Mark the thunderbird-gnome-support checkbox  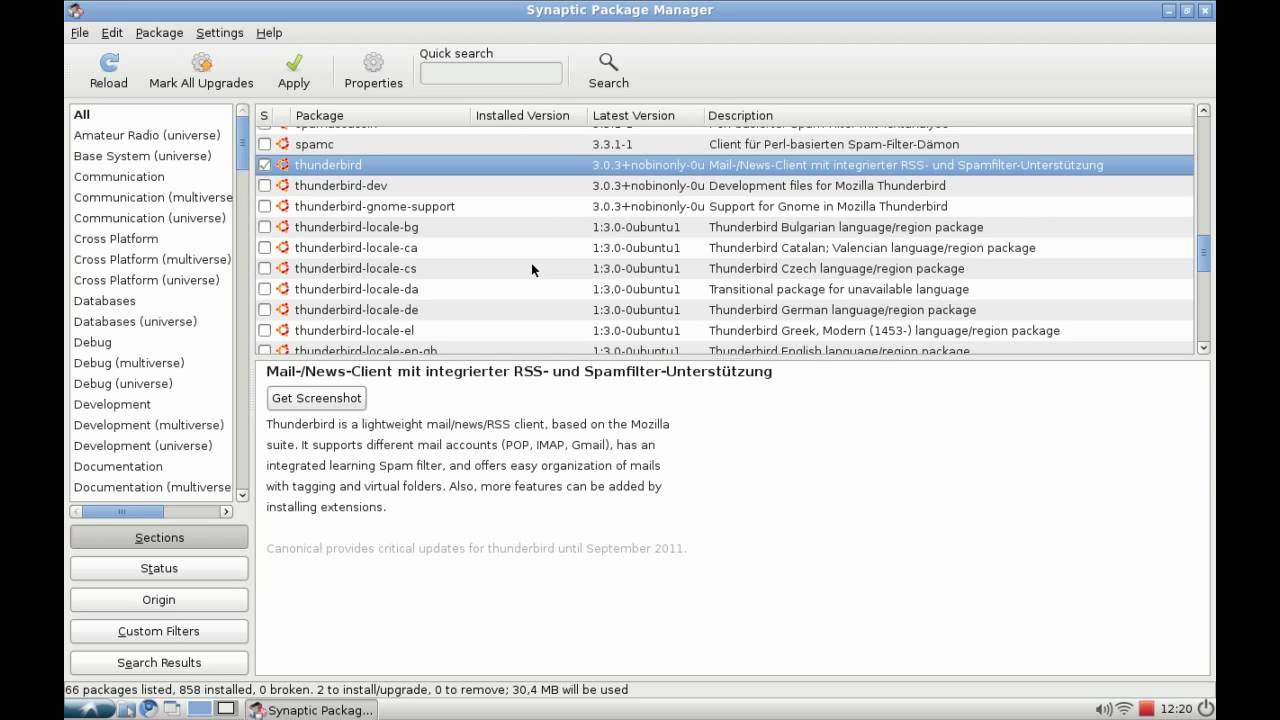264,206
